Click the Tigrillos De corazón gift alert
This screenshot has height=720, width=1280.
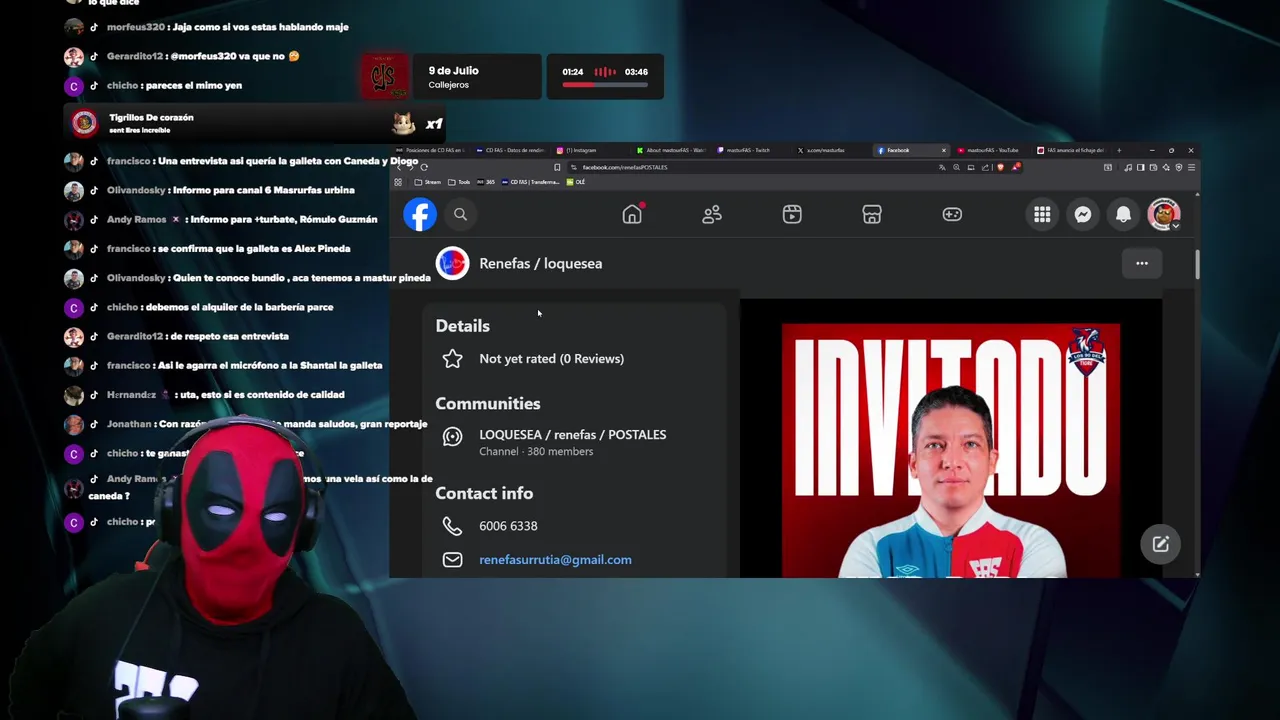tap(256, 123)
